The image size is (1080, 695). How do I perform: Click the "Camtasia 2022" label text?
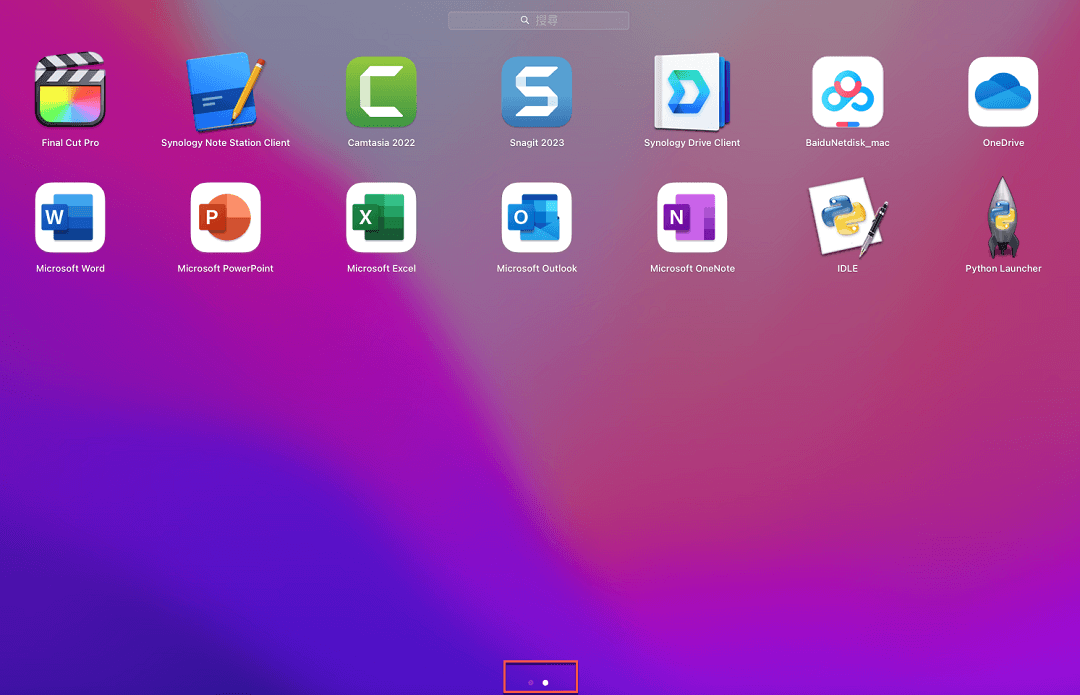point(381,143)
